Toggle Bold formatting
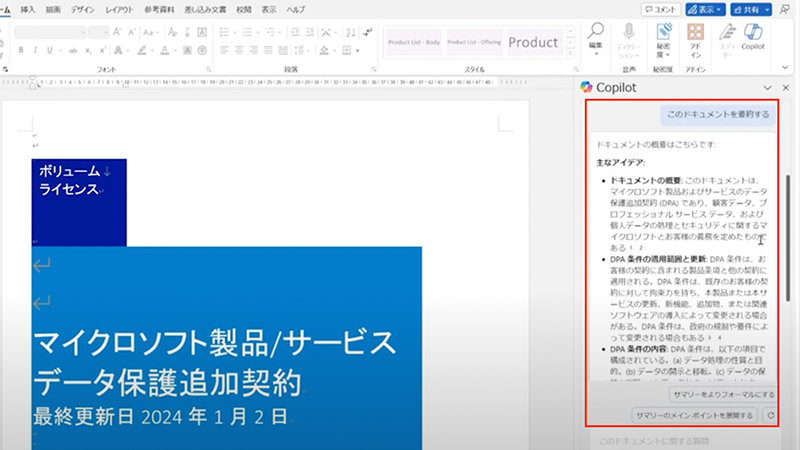This screenshot has width=800, height=450. (x=20, y=48)
